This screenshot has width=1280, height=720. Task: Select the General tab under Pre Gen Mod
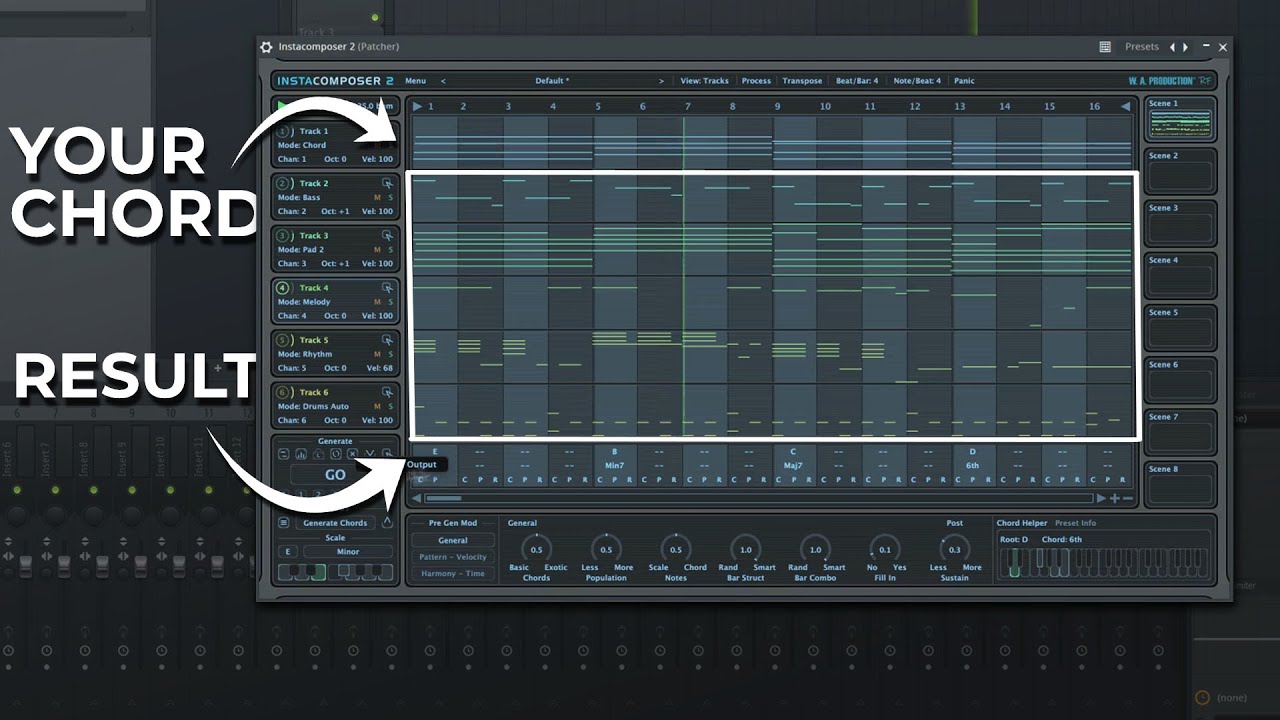click(453, 540)
